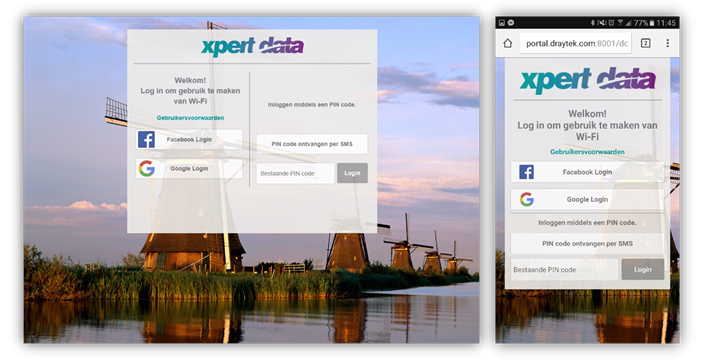The height and width of the screenshot is (360, 704).
Task: Tap the Google logo in mobile view
Action: coord(527,199)
